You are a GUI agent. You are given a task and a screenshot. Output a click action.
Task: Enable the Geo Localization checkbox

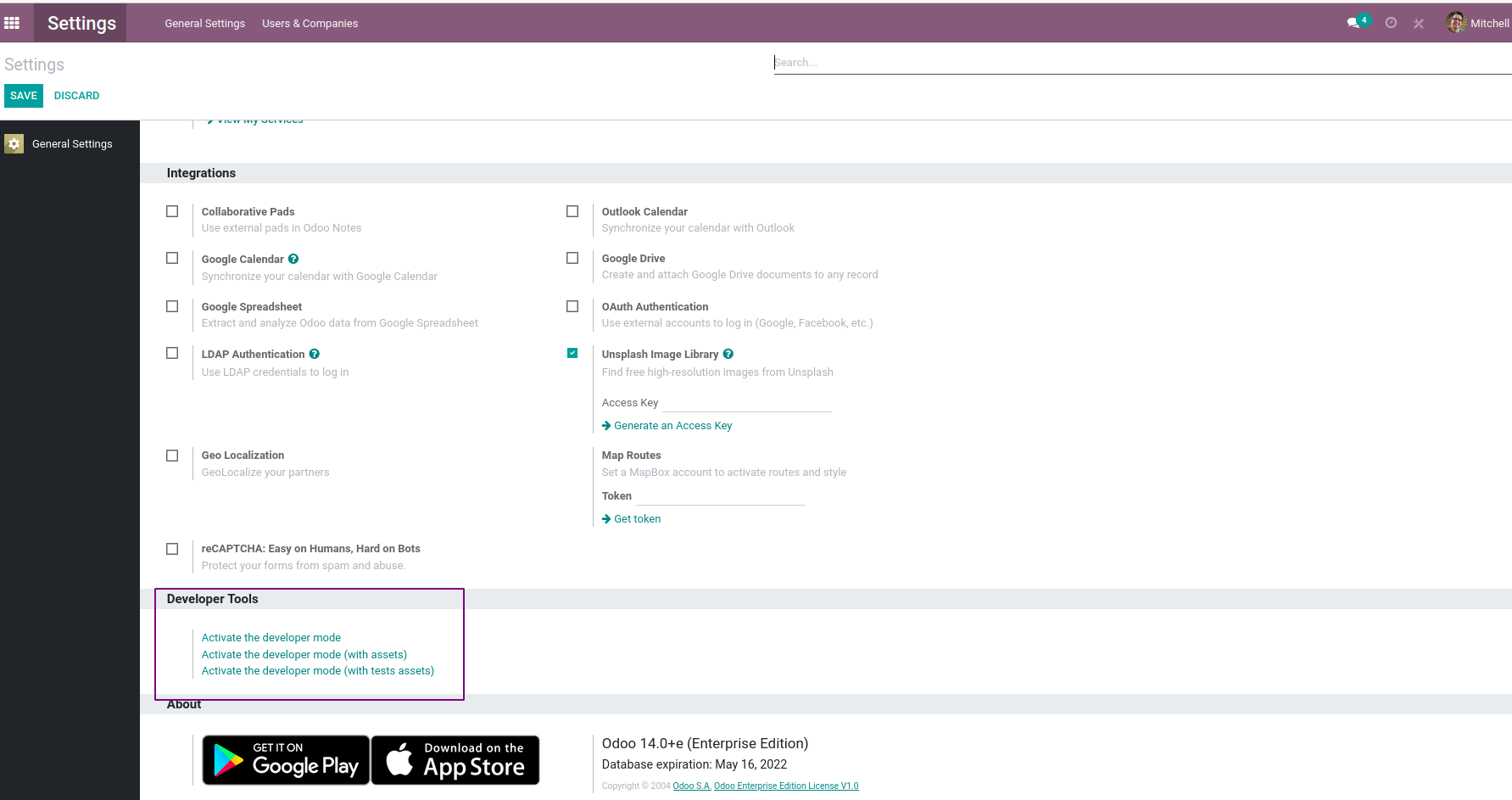tap(172, 456)
